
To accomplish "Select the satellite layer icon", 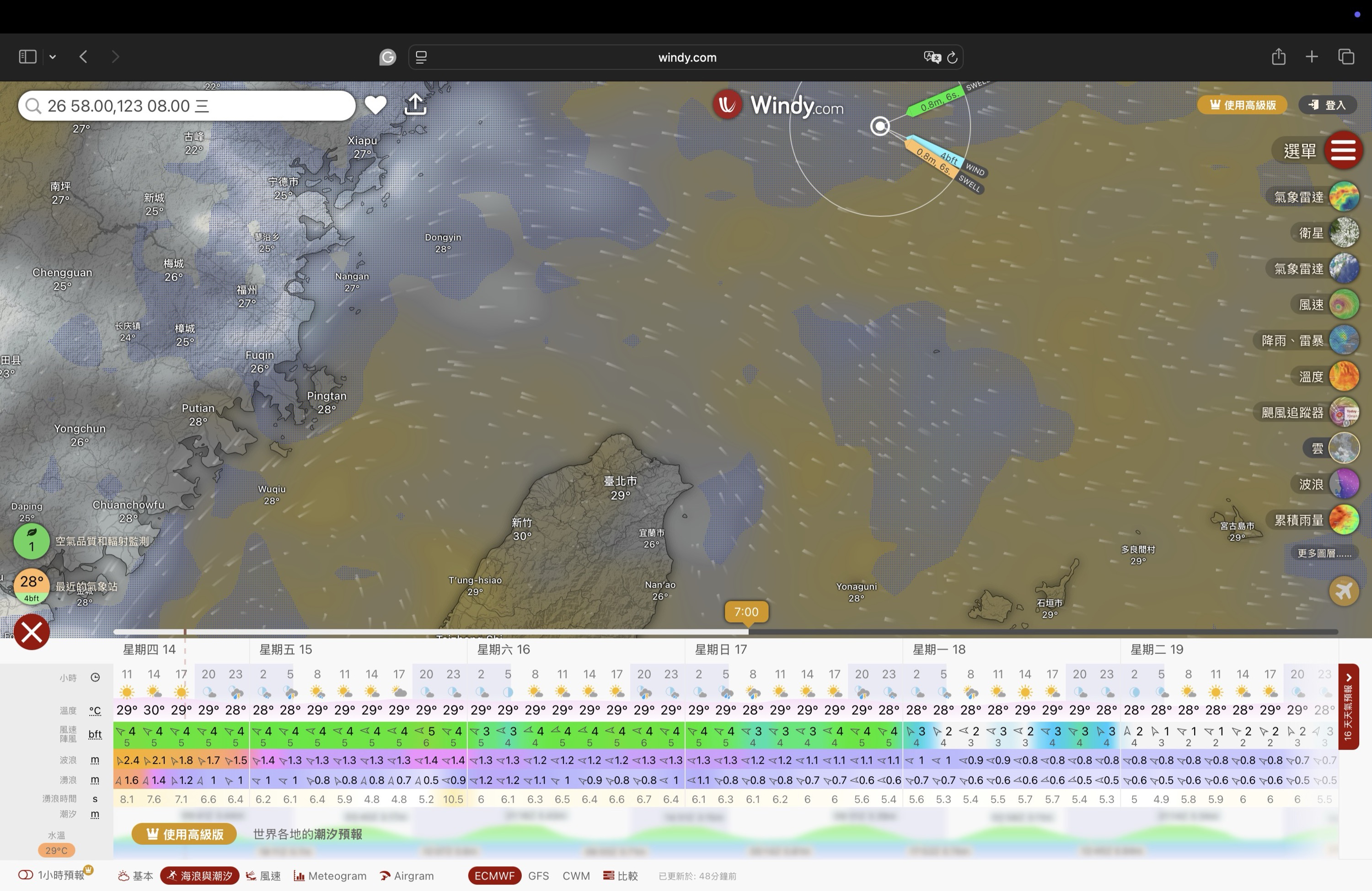I will (x=1344, y=233).
